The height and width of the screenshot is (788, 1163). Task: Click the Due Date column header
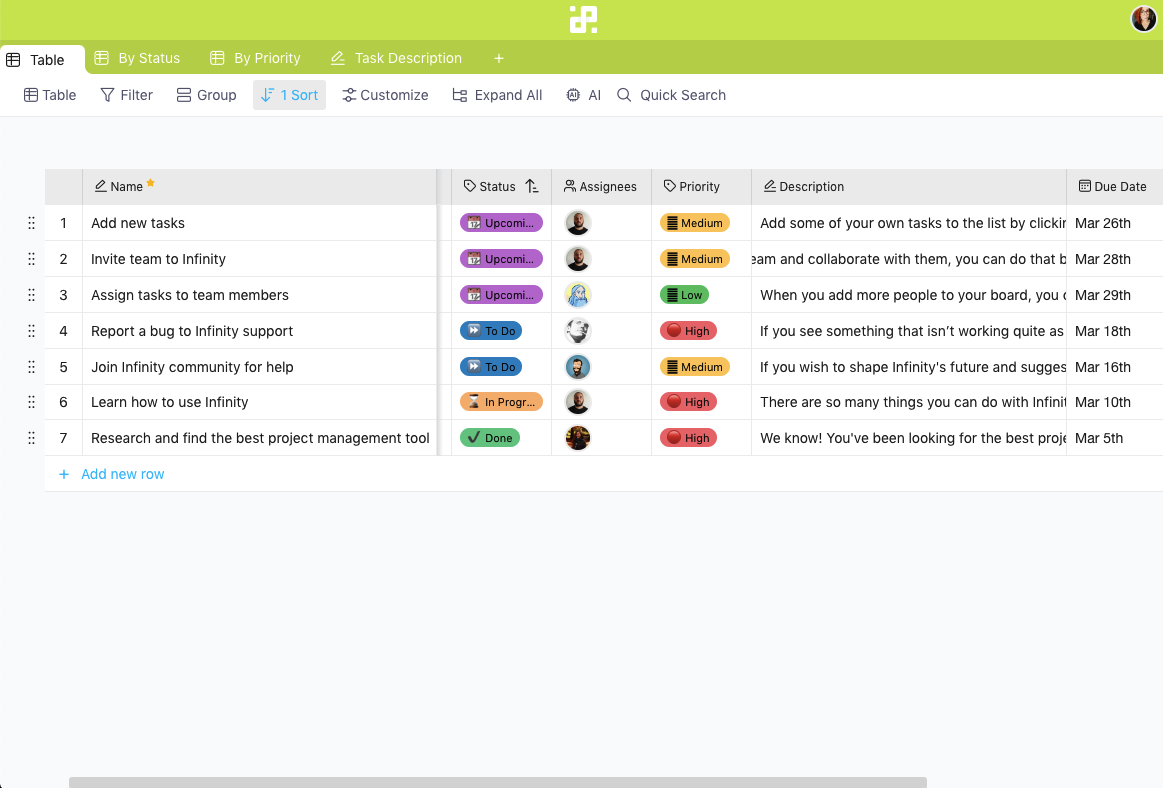coord(1115,186)
